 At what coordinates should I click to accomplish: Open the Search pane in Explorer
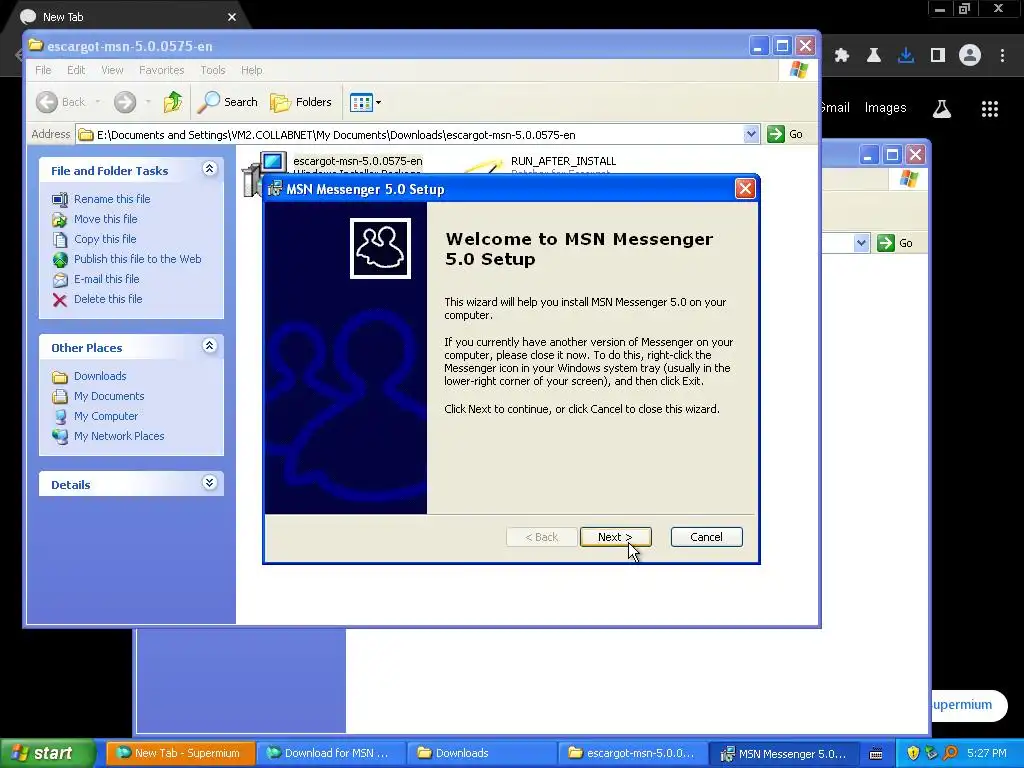228,102
